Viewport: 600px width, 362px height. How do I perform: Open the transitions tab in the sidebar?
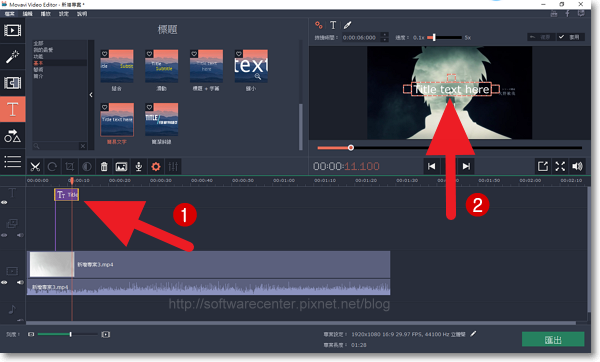pyautogui.click(x=13, y=83)
